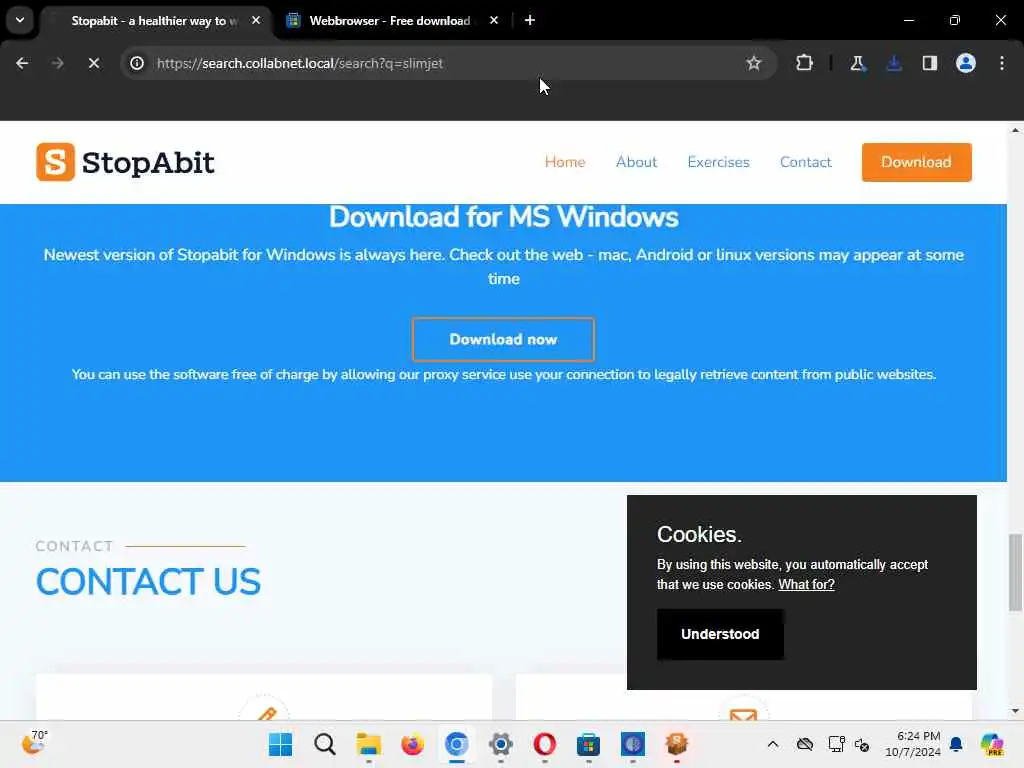Image resolution: width=1024 pixels, height=768 pixels.
Task: Open the Copilot preview taskbar icon
Action: [992, 744]
